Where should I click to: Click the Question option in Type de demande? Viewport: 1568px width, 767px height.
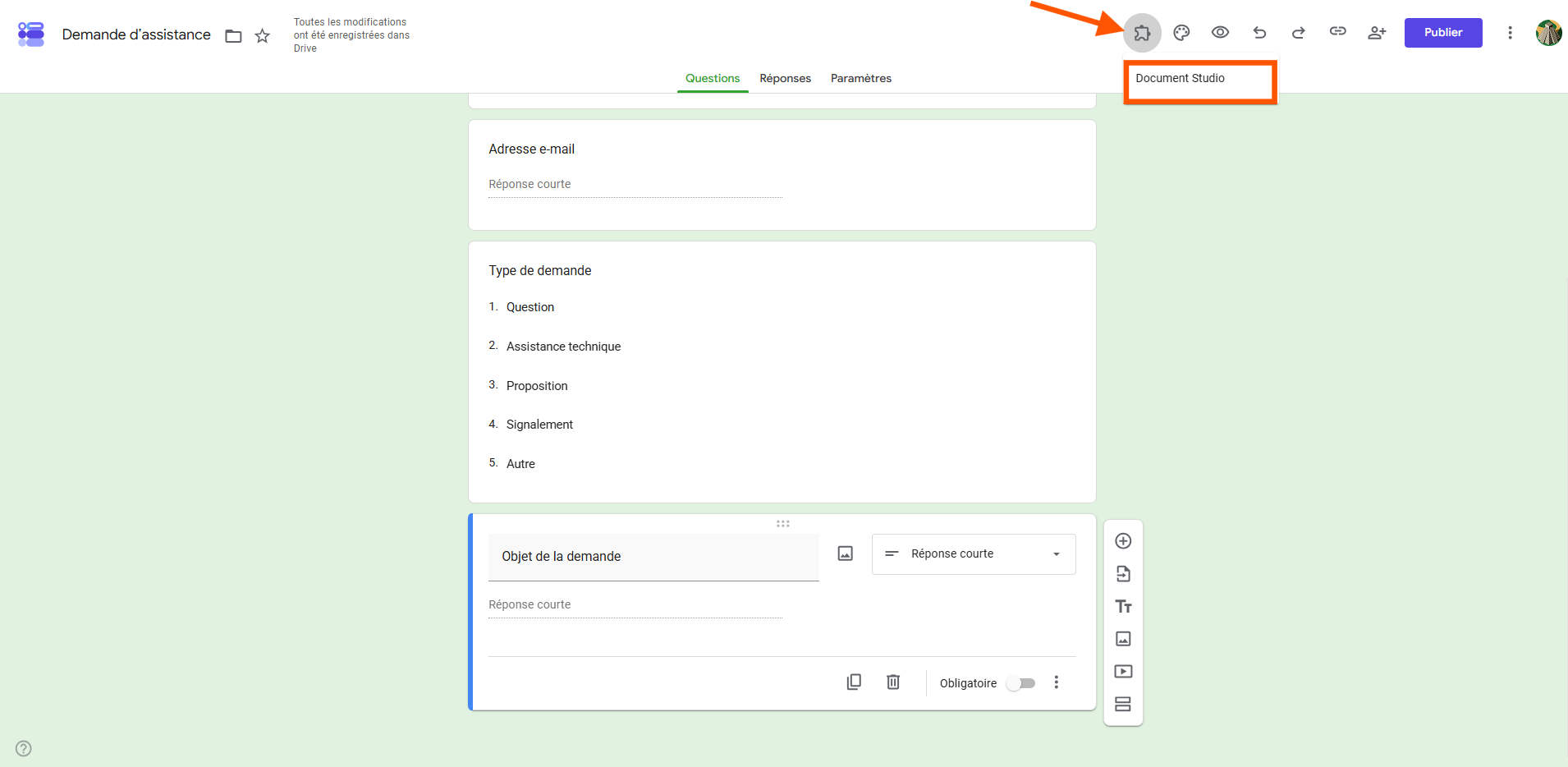tap(530, 307)
